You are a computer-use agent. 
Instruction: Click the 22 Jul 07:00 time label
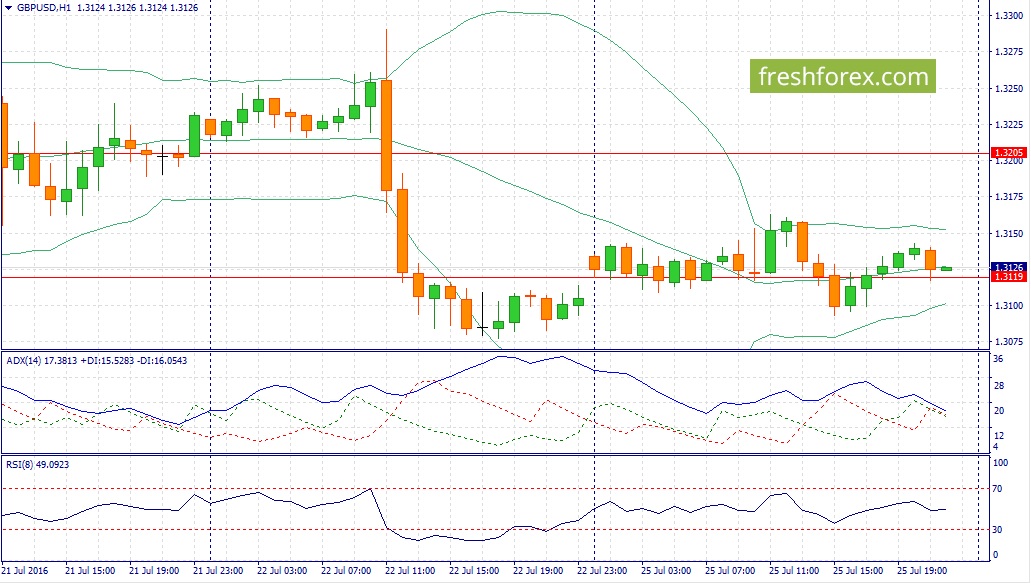click(x=346, y=571)
